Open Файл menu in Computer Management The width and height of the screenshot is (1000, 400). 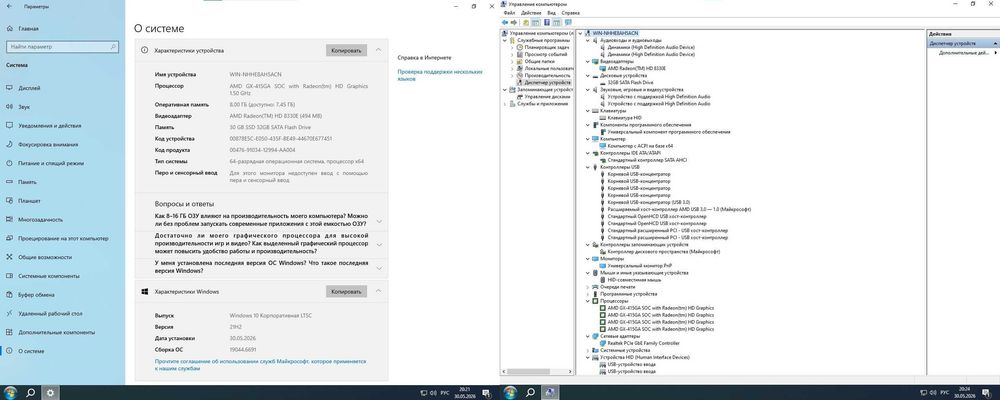pyautogui.click(x=508, y=13)
